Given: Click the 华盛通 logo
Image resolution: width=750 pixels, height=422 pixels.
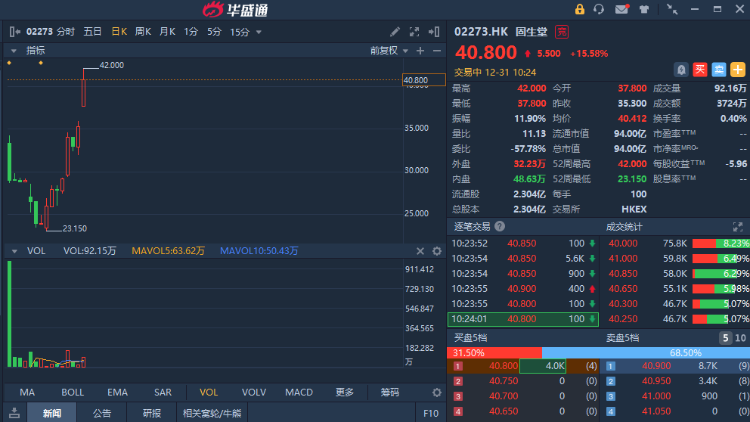Looking at the screenshot, I should [235, 10].
